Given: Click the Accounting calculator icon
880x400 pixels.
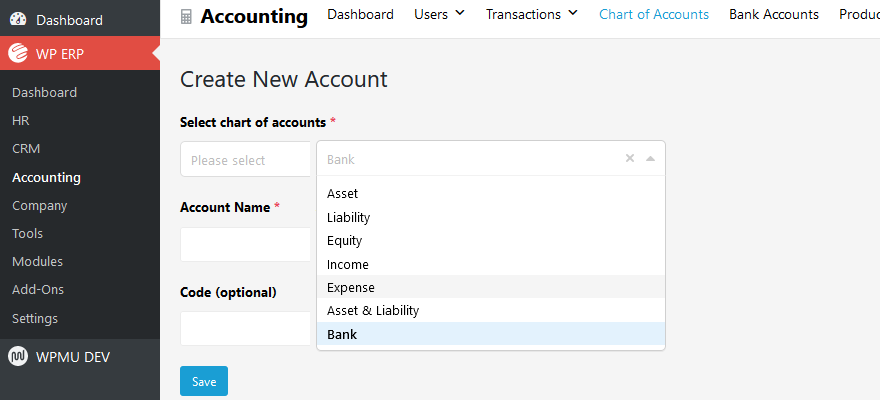Looking at the screenshot, I should point(186,17).
